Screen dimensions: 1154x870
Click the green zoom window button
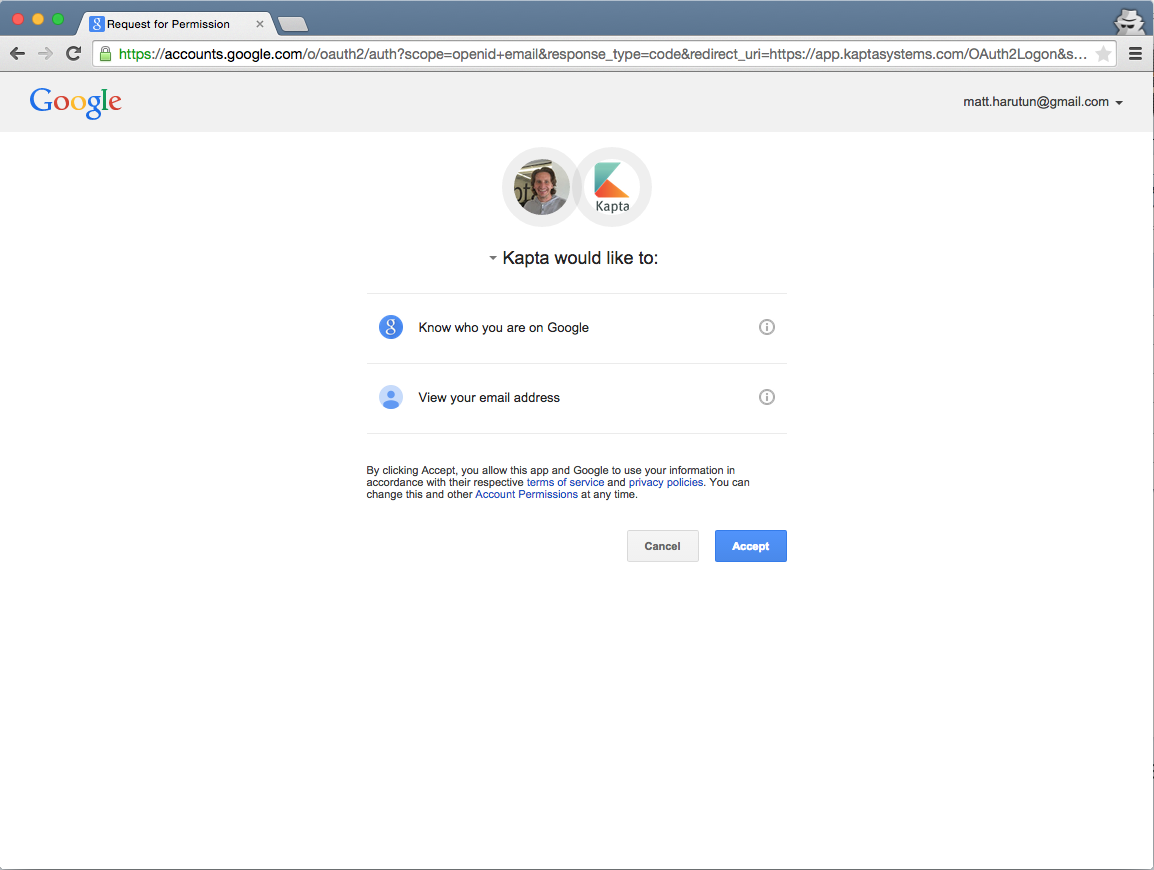pyautogui.click(x=58, y=19)
